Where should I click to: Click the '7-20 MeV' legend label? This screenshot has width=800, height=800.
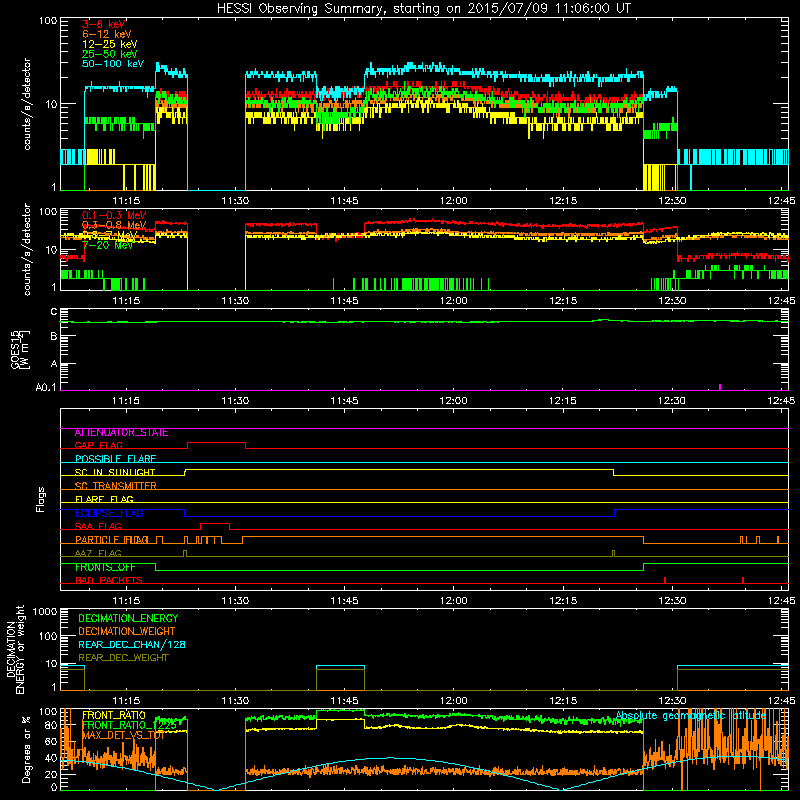(107, 245)
